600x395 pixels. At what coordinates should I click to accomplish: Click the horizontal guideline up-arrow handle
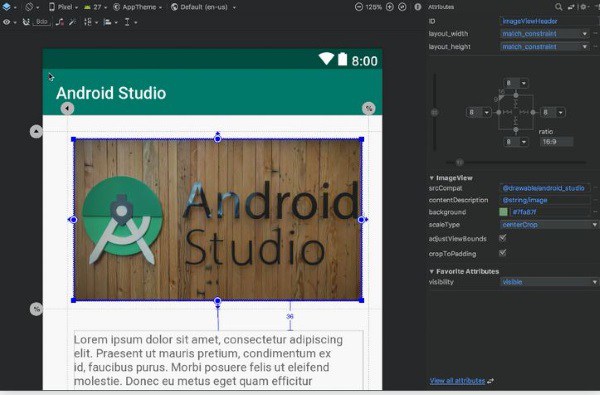pyautogui.click(x=36, y=132)
